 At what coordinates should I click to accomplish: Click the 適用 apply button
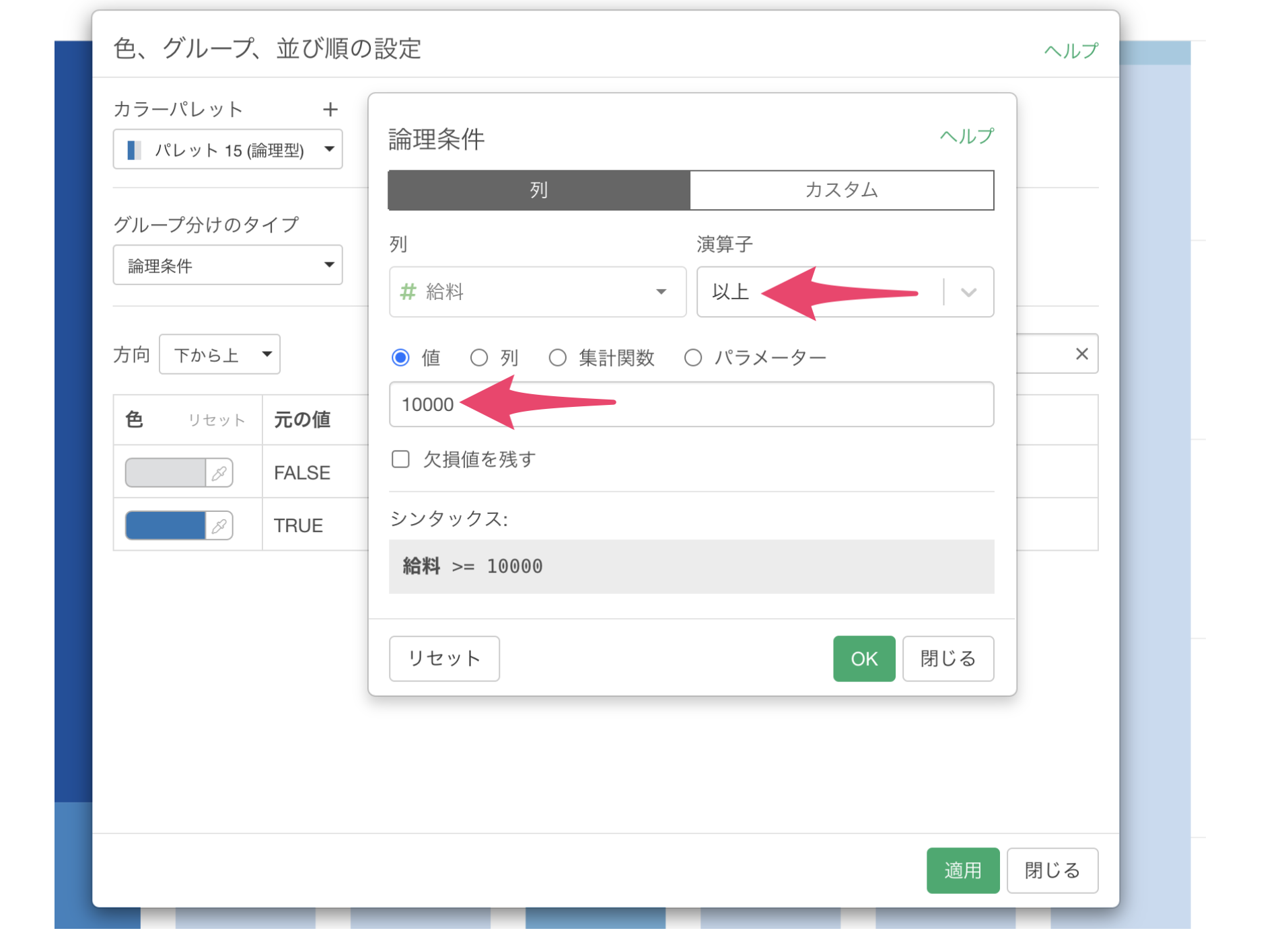(962, 870)
